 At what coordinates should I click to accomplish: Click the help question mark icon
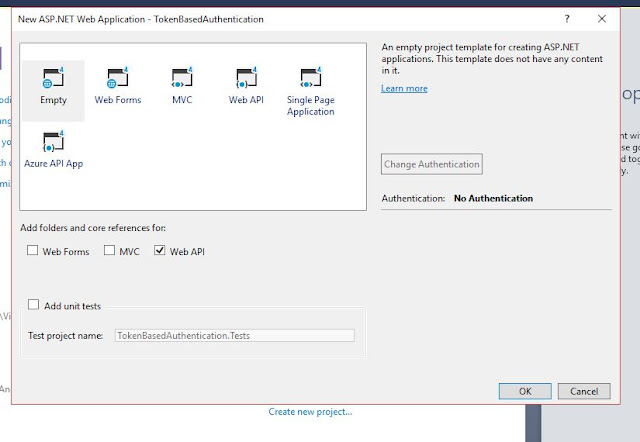(567, 19)
